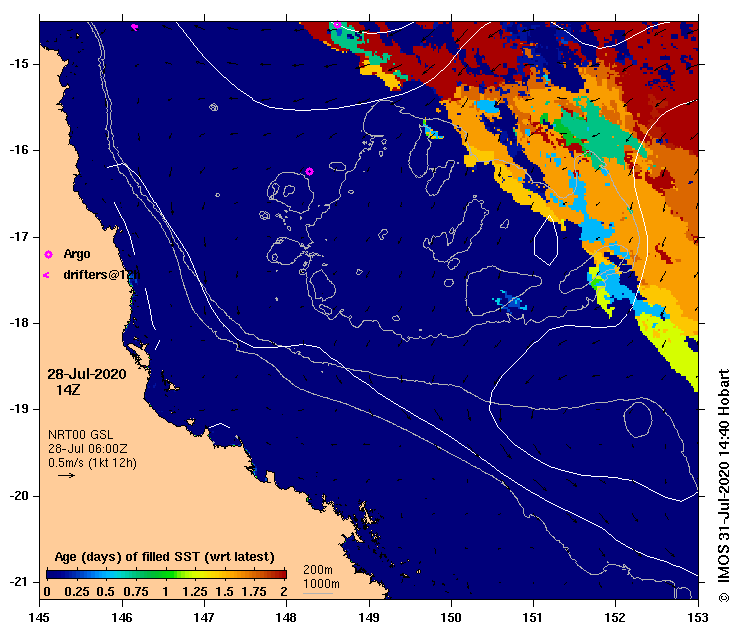
Task: Click the Argo marker on the top edge near 148.6E
Action: click(337, 25)
